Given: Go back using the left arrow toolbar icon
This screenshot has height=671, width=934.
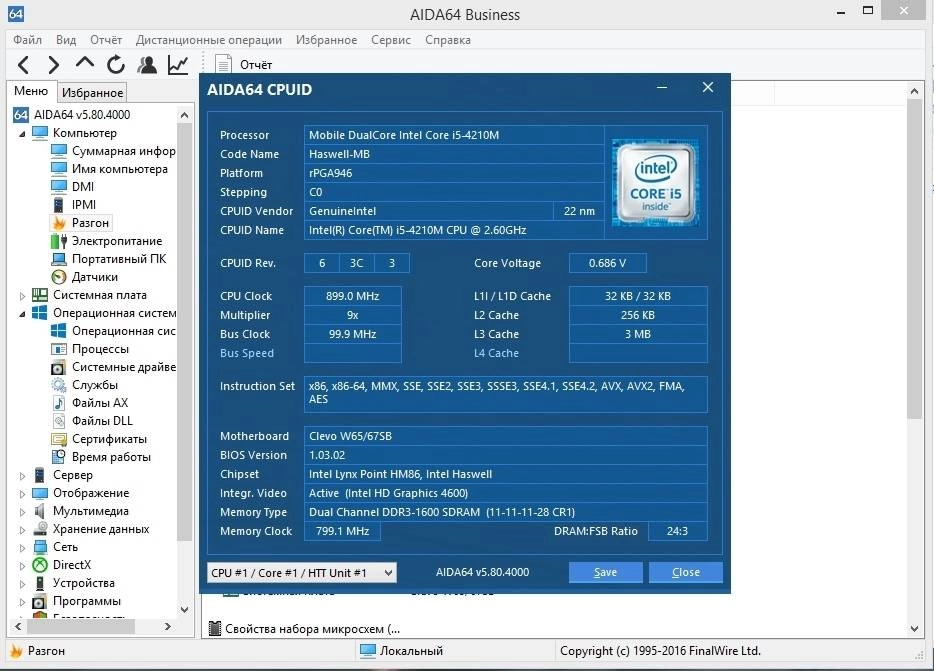Looking at the screenshot, I should coord(23,64).
